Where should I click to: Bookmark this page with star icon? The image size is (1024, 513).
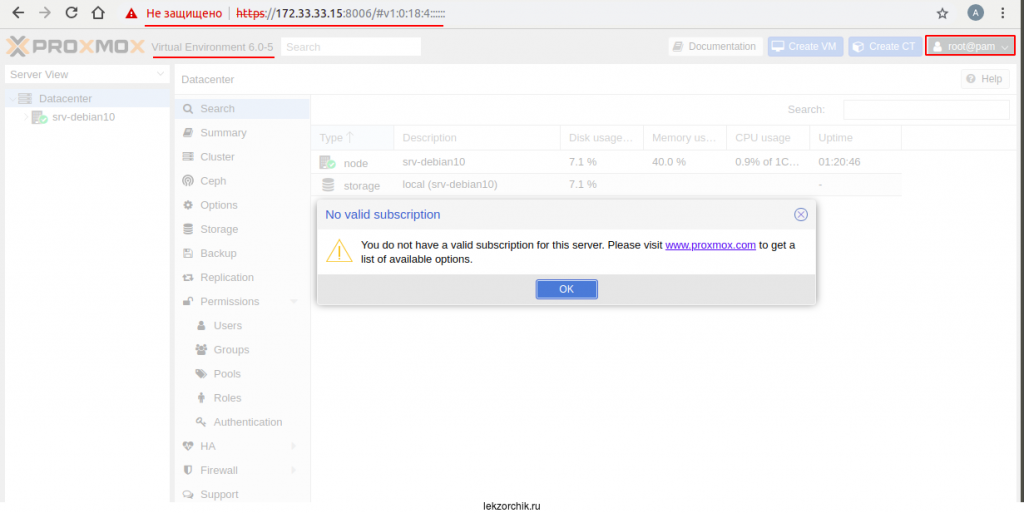click(942, 13)
